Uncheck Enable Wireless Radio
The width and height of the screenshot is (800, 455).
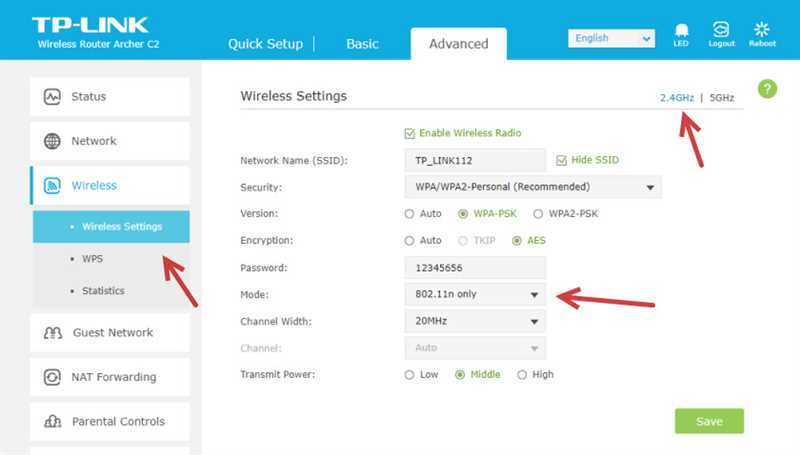[409, 134]
